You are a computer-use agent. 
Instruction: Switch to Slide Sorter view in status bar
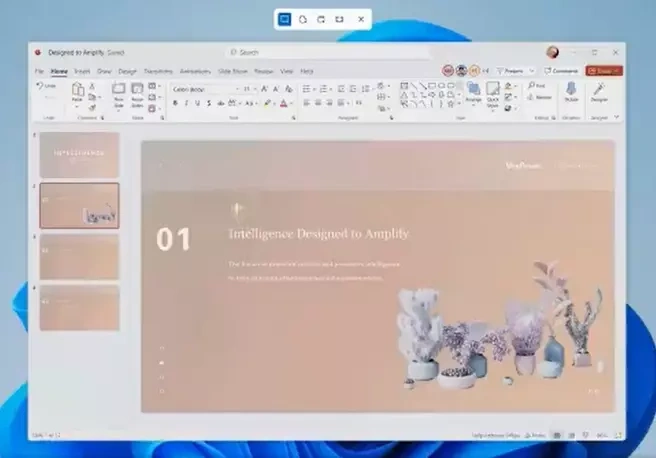coord(571,435)
